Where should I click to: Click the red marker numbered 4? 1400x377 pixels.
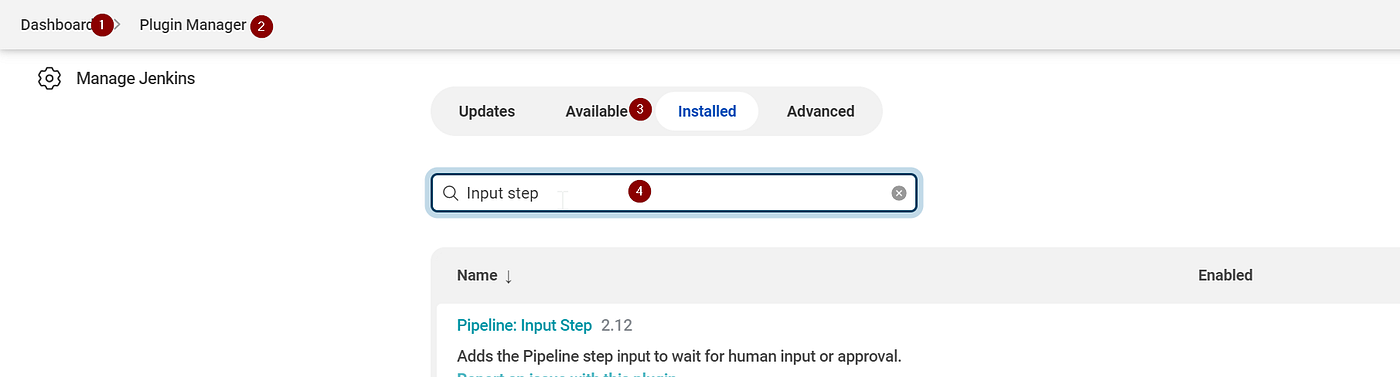(x=640, y=191)
